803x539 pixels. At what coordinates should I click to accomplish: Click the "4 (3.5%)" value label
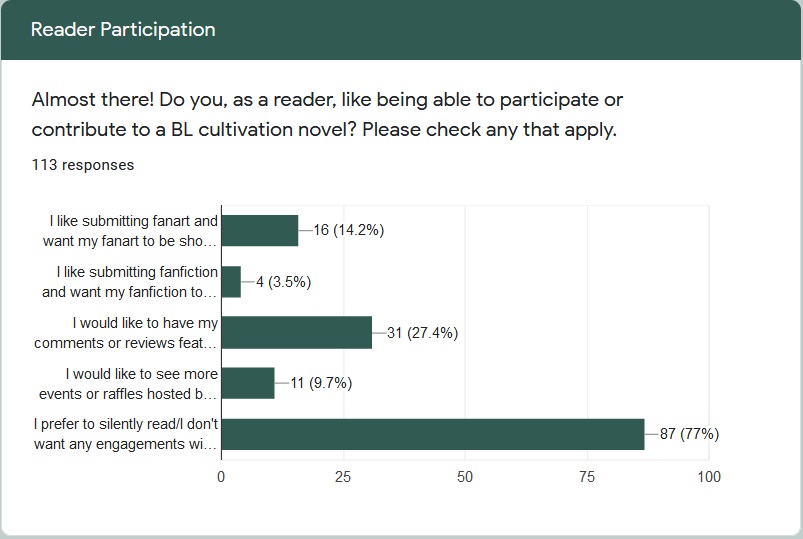pyautogui.click(x=283, y=282)
